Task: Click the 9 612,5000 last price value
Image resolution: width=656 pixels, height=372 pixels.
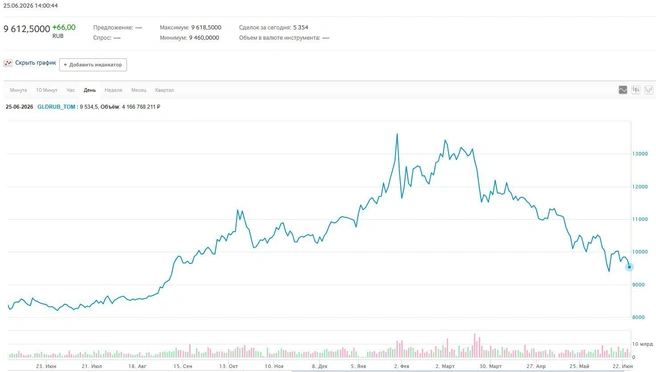Action: 27,29
